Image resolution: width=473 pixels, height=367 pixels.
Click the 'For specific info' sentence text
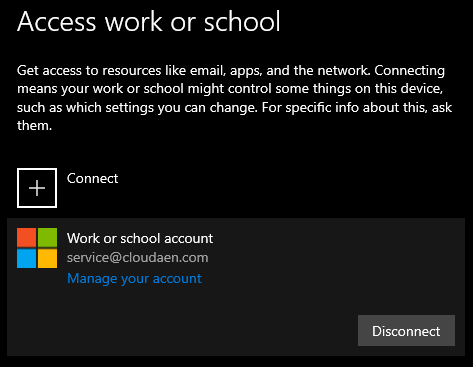[357, 108]
